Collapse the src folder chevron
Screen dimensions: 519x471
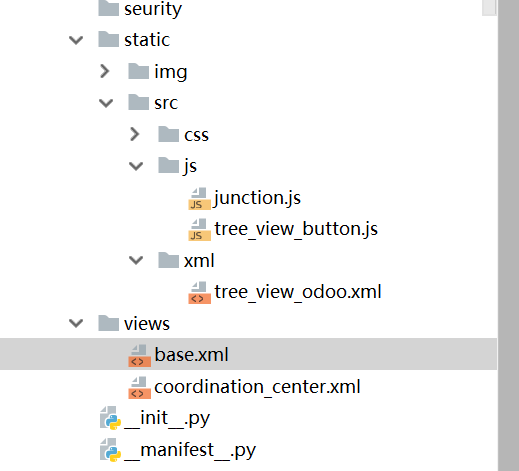click(106, 103)
